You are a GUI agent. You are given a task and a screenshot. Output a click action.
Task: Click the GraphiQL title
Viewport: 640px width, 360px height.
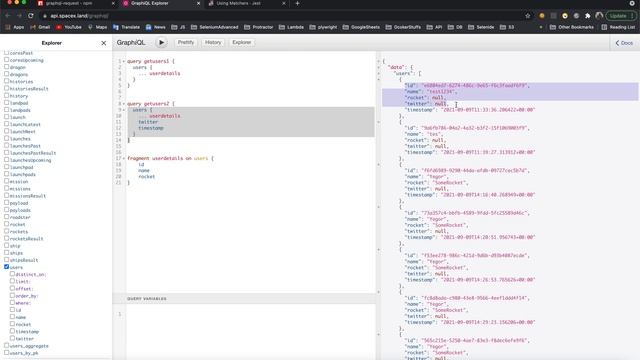131,42
